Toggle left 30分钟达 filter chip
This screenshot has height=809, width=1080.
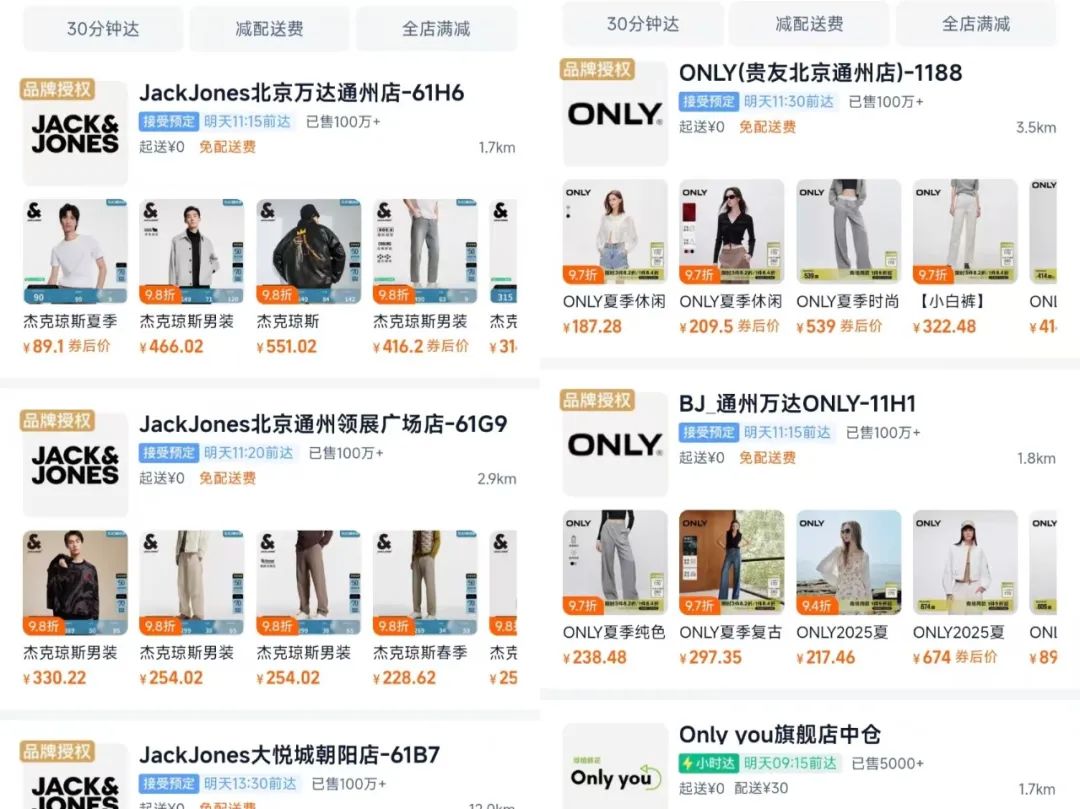103,29
